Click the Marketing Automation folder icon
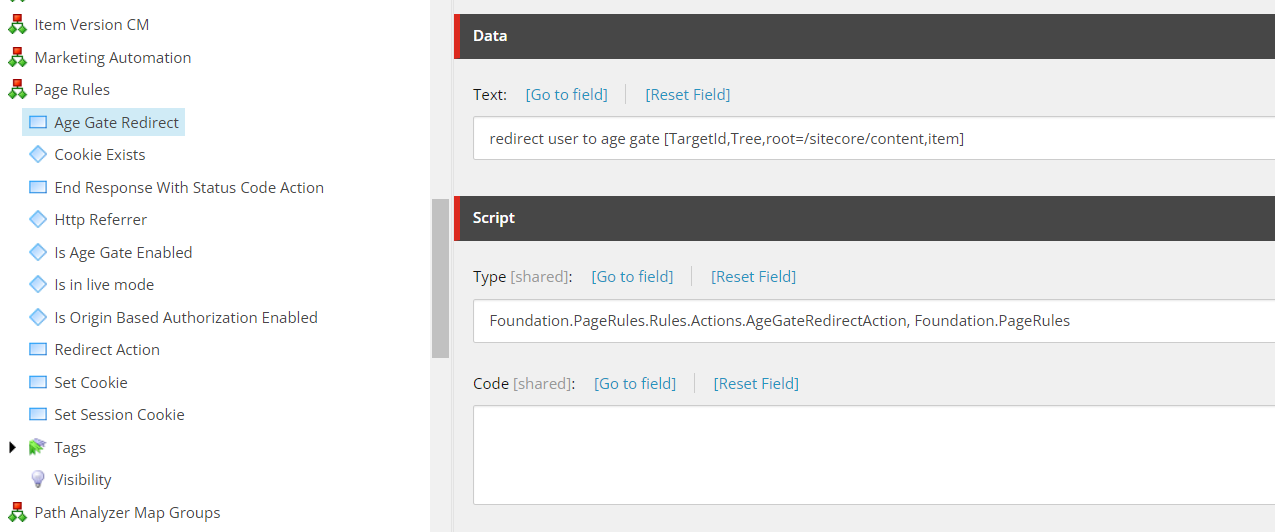Image resolution: width=1275 pixels, height=532 pixels. coord(17,58)
